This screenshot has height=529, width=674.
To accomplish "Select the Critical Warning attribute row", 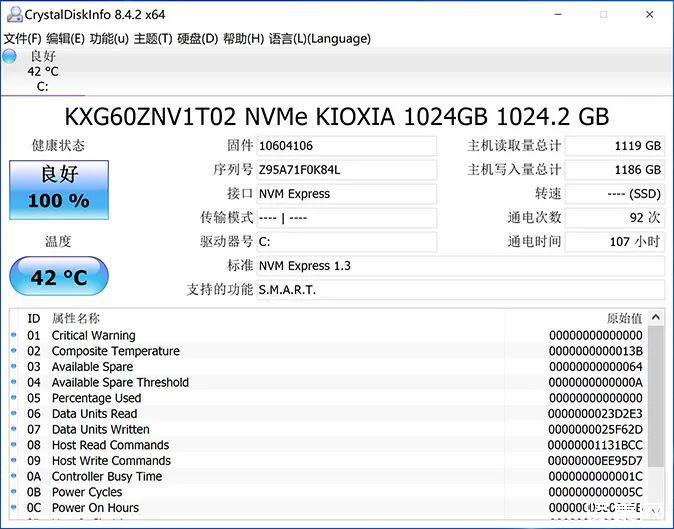I will [x=328, y=335].
